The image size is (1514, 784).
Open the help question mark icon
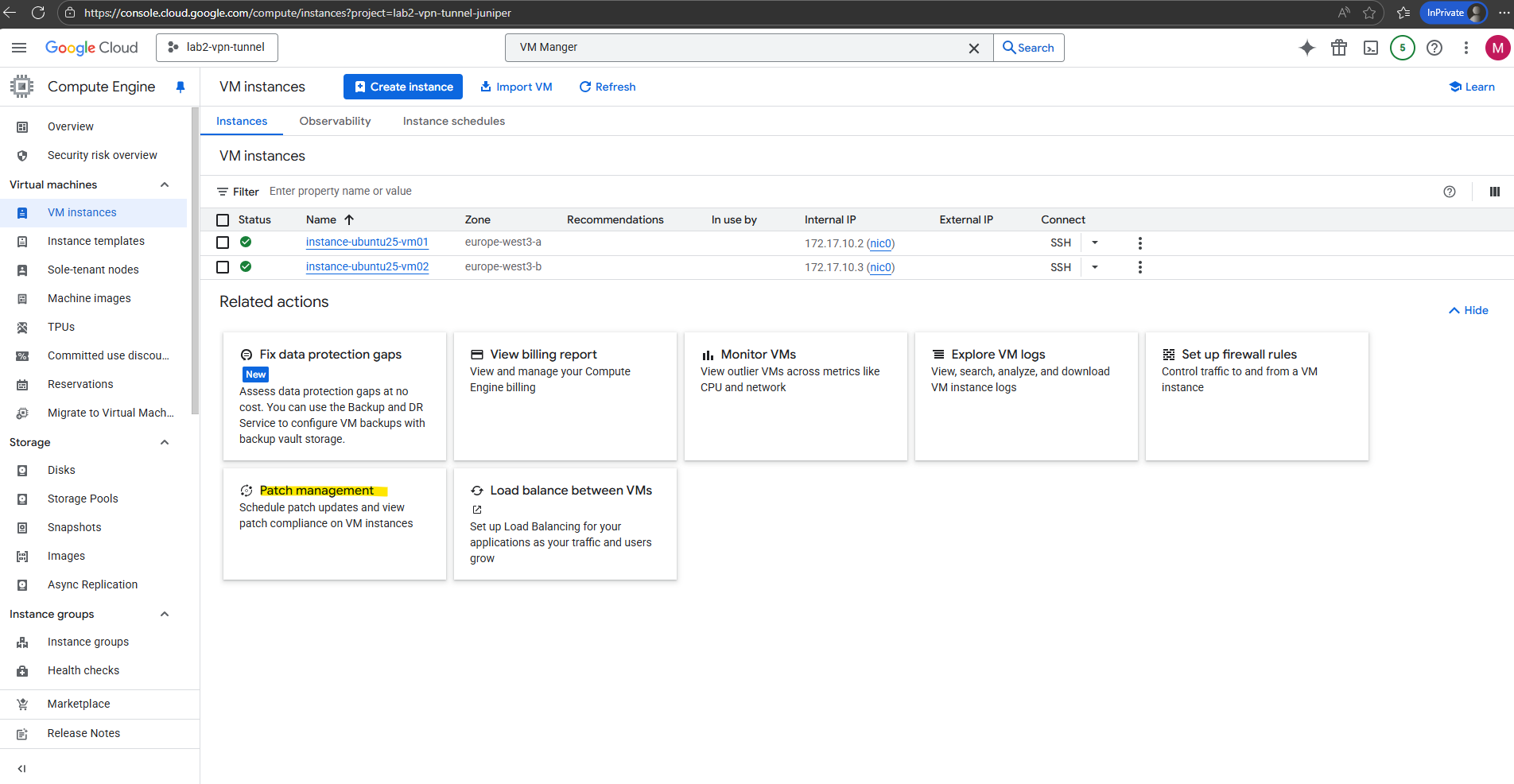(x=1434, y=48)
